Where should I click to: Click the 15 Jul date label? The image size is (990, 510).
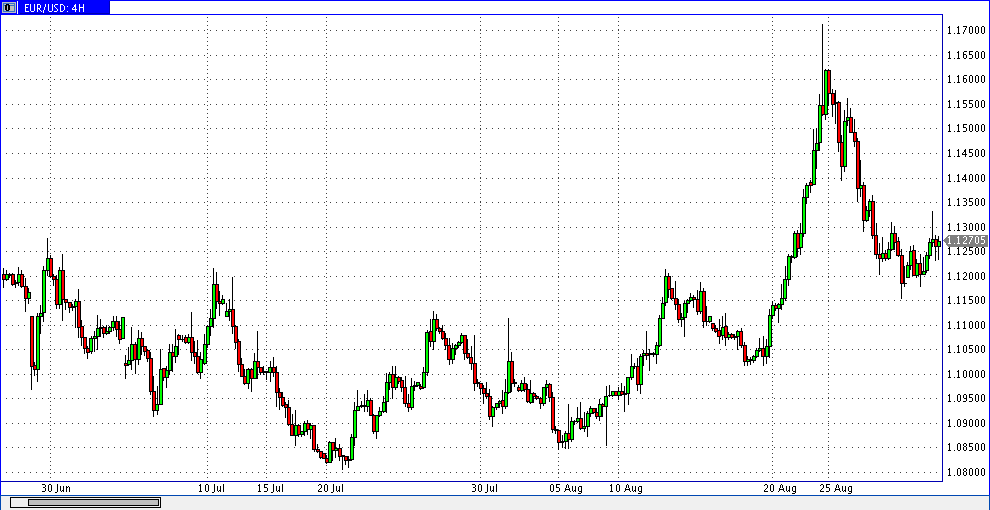pos(271,489)
